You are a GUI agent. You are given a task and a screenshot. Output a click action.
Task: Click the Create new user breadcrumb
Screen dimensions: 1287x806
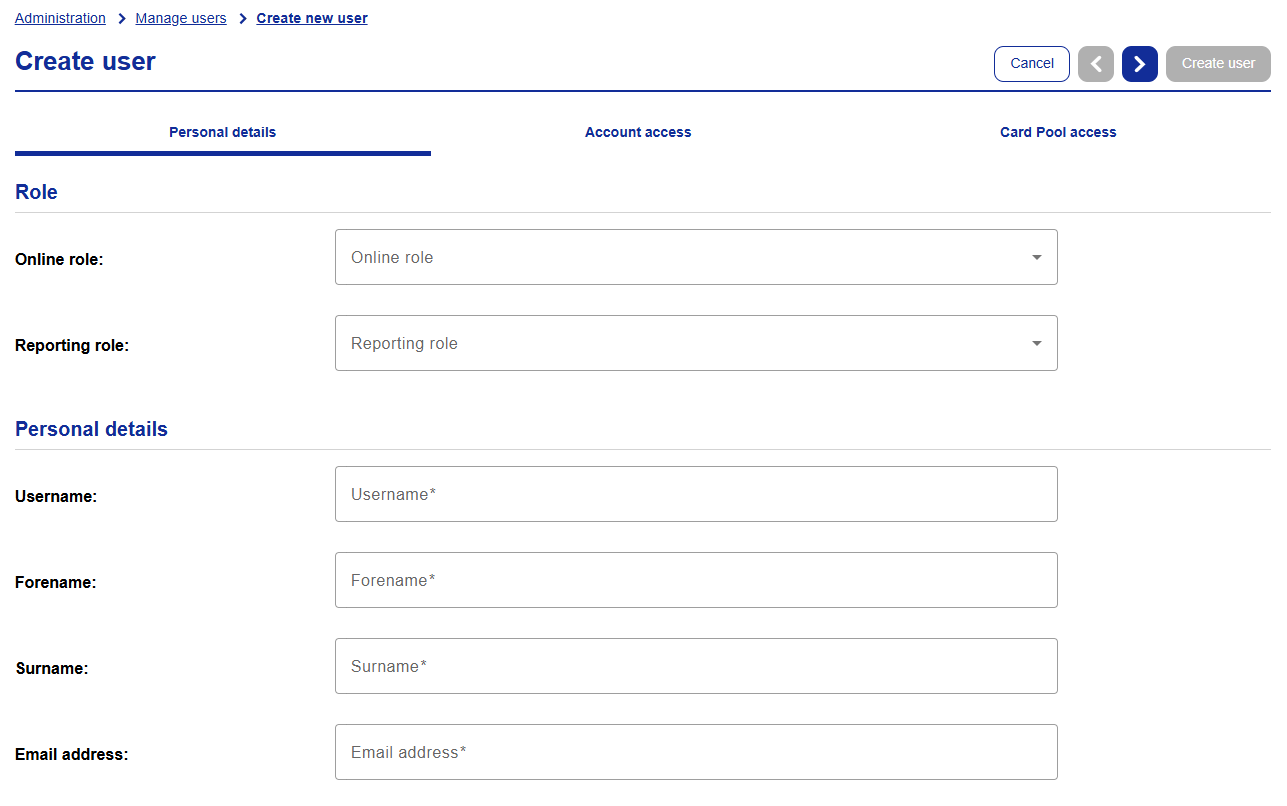point(312,18)
